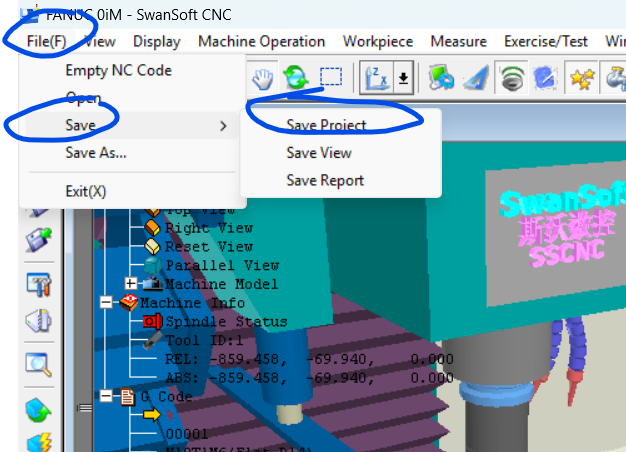The height and width of the screenshot is (452, 626).
Task: Select the pan hand tool
Action: tap(262, 77)
